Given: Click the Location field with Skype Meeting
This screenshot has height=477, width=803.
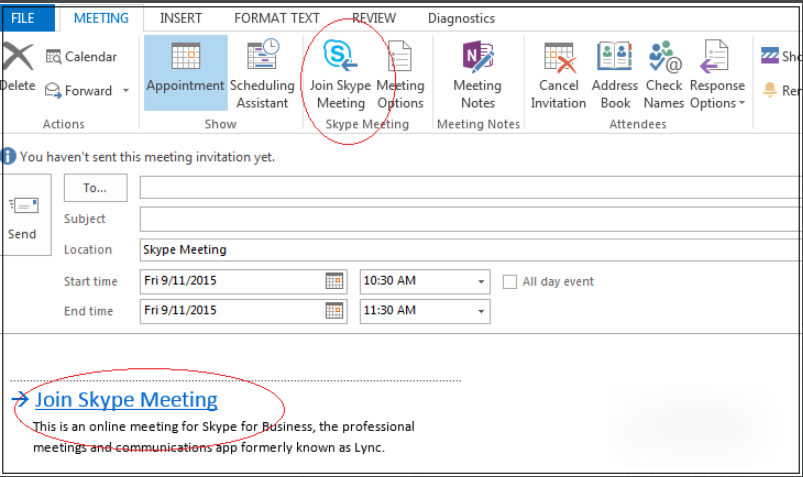Looking at the screenshot, I should pyautogui.click(x=471, y=250).
